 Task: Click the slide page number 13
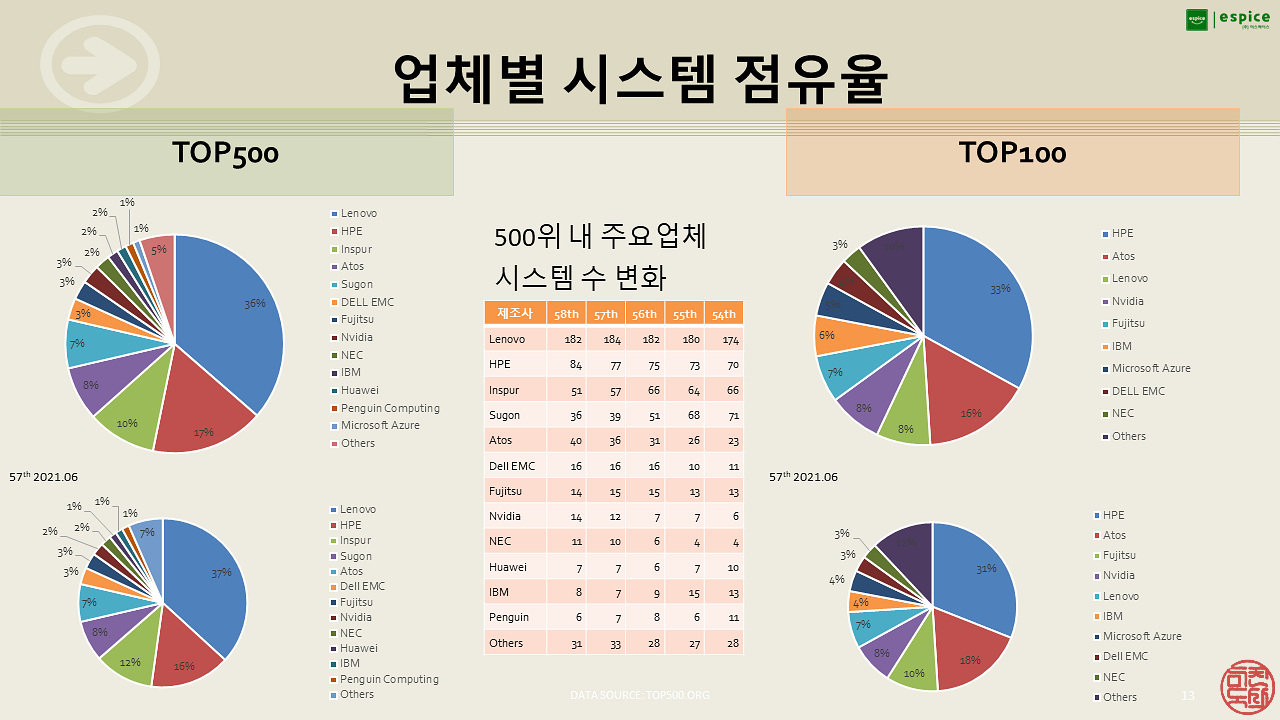(1188, 695)
